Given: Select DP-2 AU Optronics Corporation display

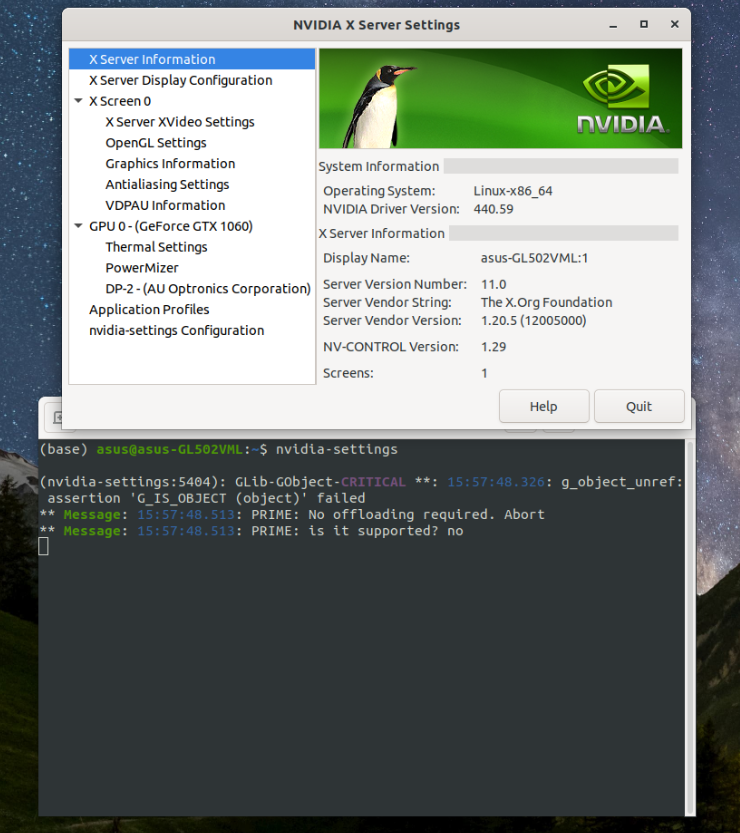Looking at the screenshot, I should 208,288.
